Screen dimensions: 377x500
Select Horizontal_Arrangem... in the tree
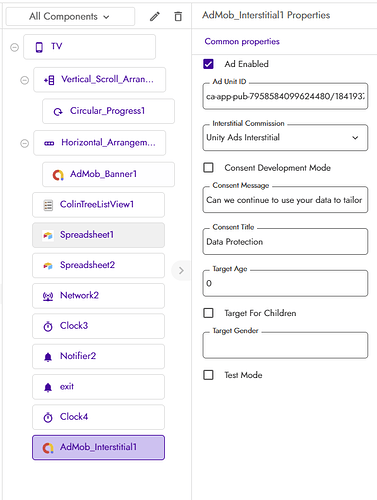99,143
